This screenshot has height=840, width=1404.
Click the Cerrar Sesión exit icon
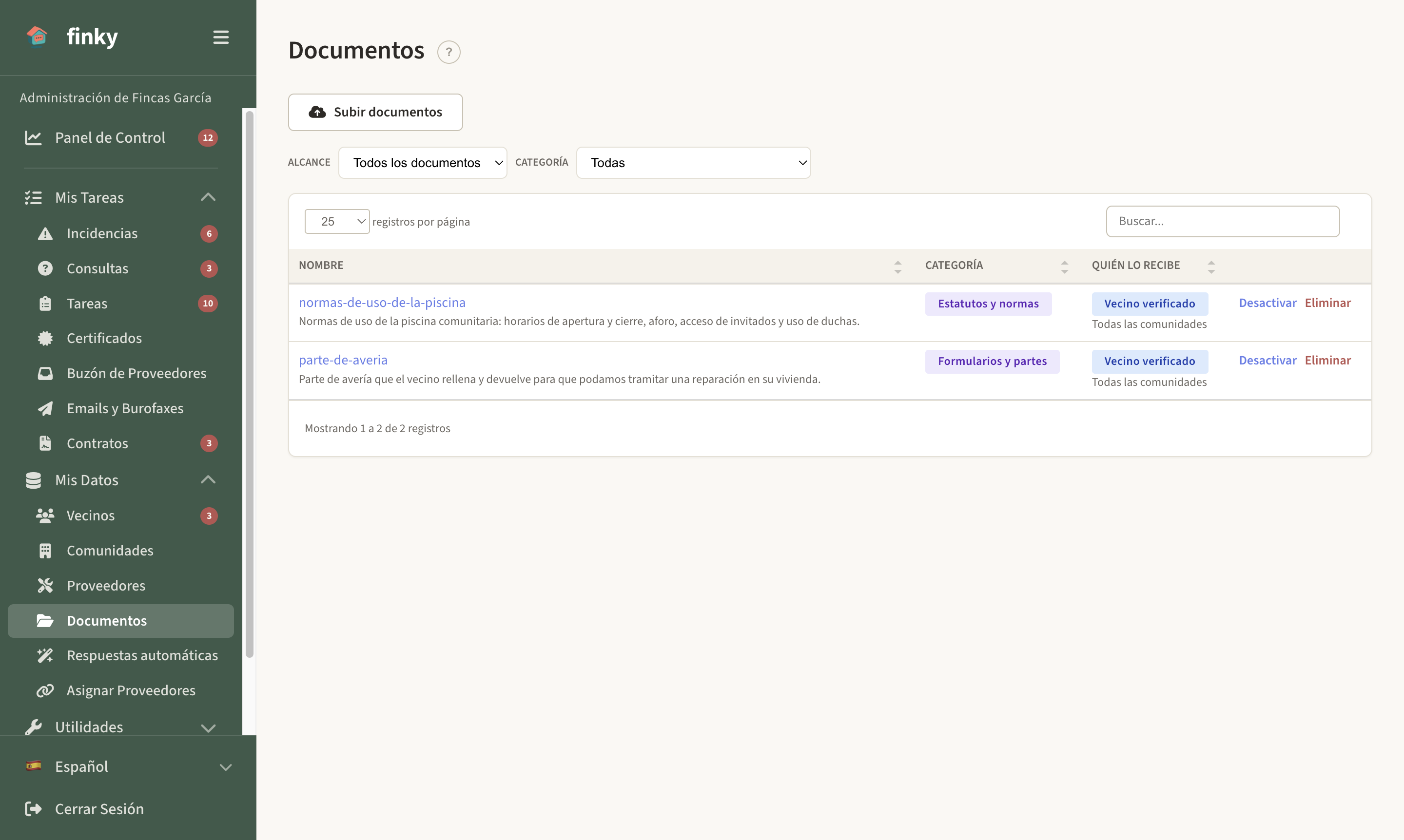(34, 809)
